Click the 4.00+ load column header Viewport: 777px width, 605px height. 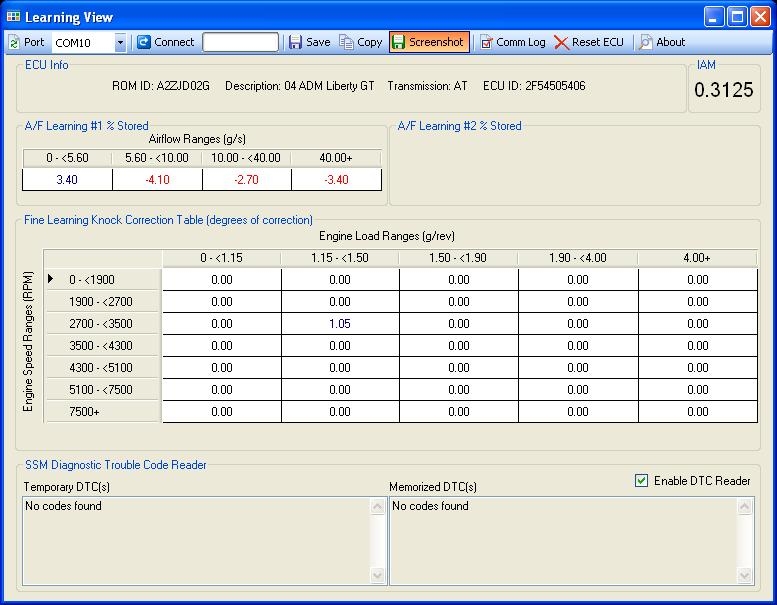coord(697,258)
